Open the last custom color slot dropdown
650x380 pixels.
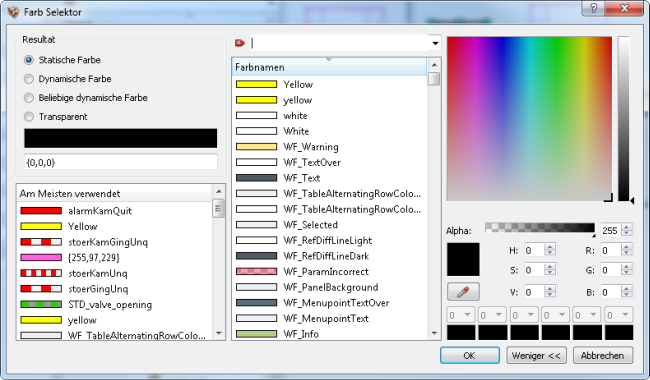(x=619, y=315)
